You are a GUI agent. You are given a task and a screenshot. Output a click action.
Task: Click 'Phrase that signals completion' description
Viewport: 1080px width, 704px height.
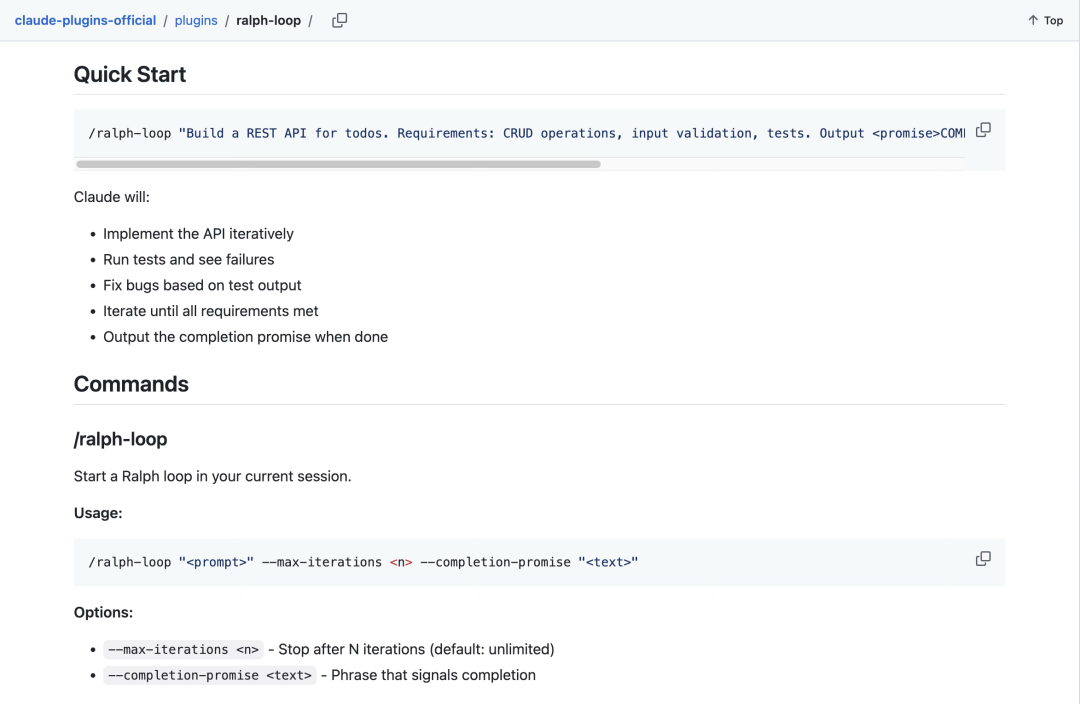pyautogui.click(x=433, y=676)
